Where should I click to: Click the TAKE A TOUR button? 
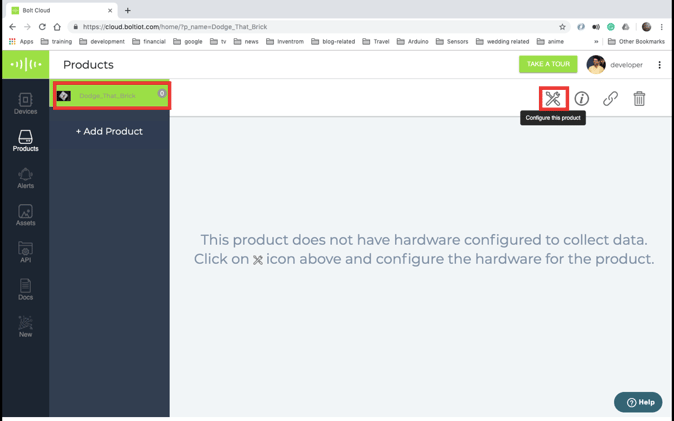[x=548, y=64]
